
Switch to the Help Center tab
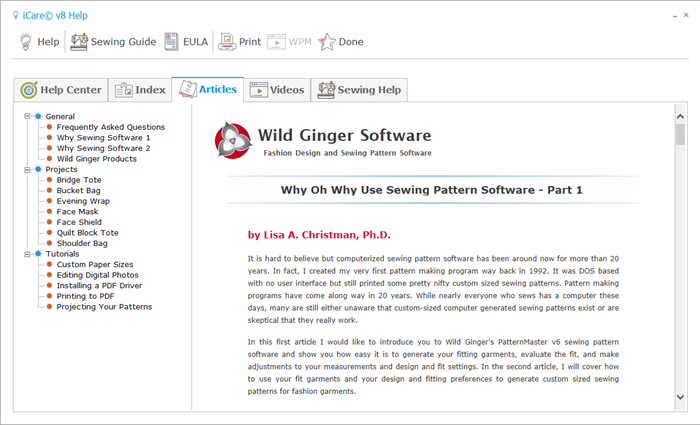tap(61, 90)
